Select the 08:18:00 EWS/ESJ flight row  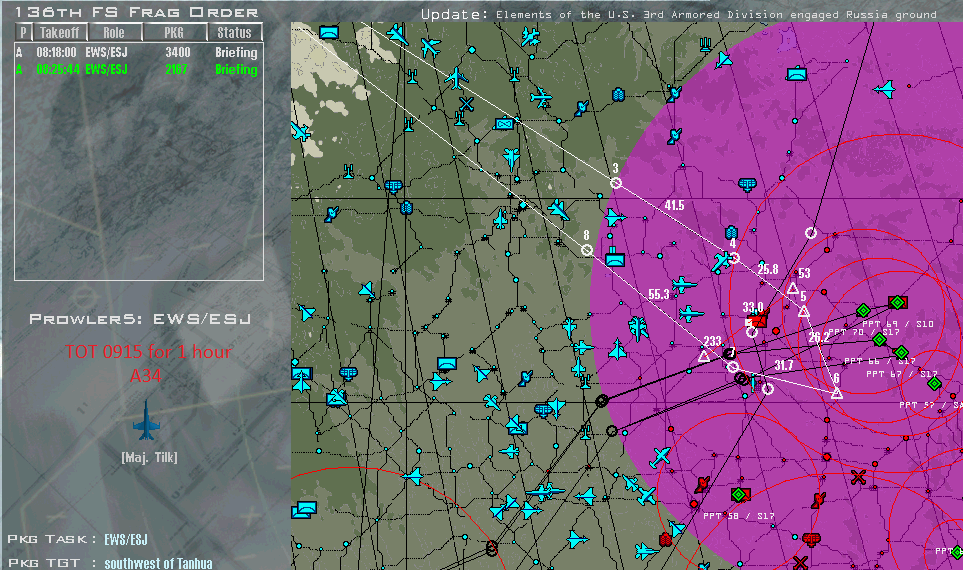point(138,53)
